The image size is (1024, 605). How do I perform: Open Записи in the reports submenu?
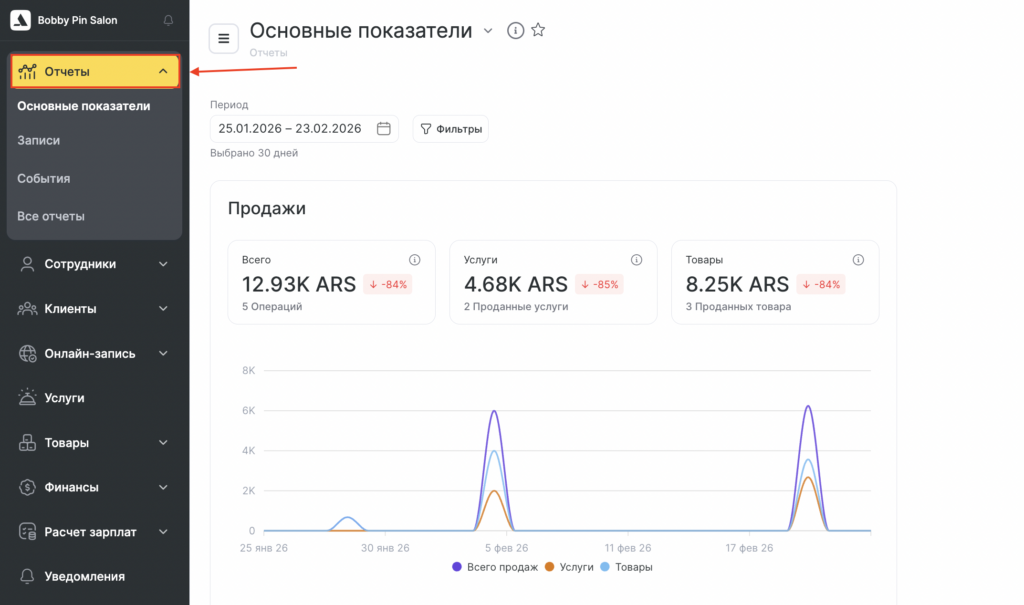(39, 141)
